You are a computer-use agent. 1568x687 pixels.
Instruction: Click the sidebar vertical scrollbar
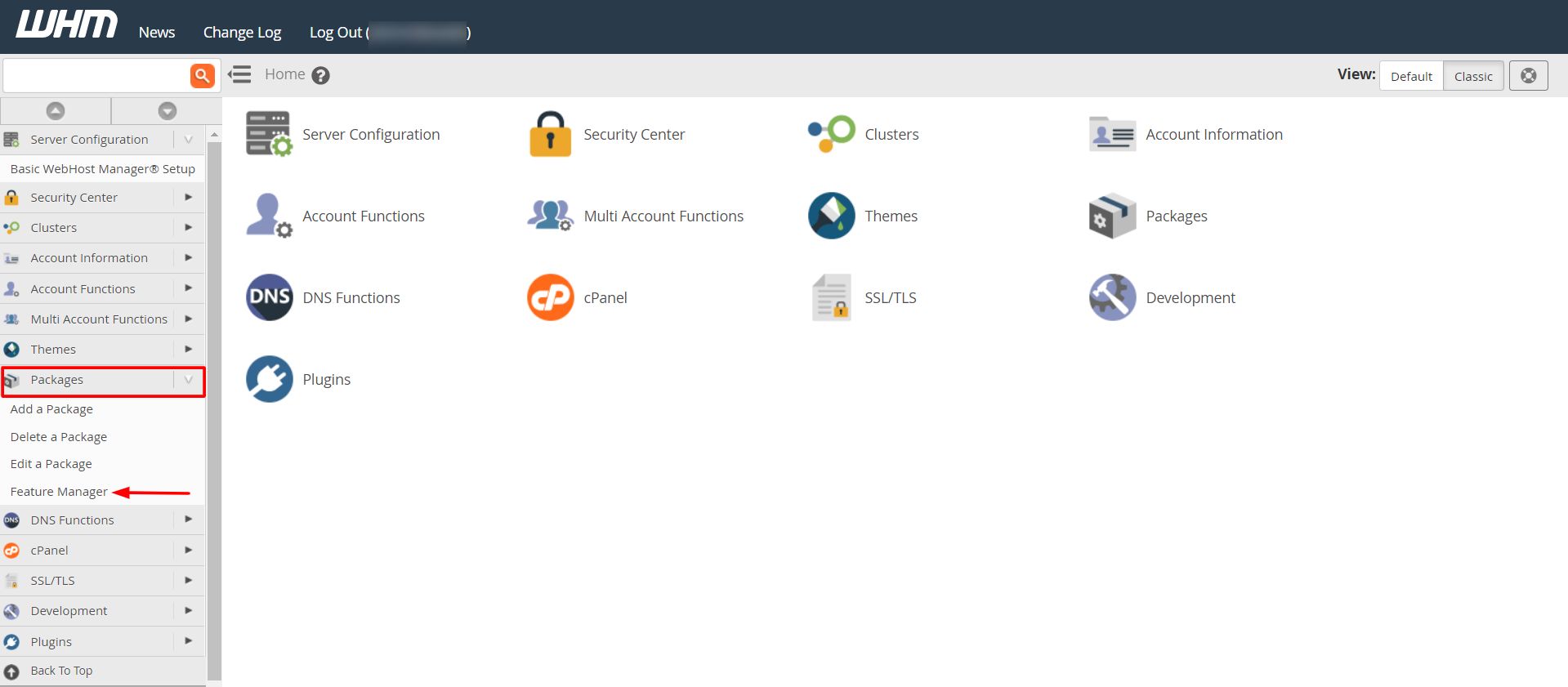(214, 410)
